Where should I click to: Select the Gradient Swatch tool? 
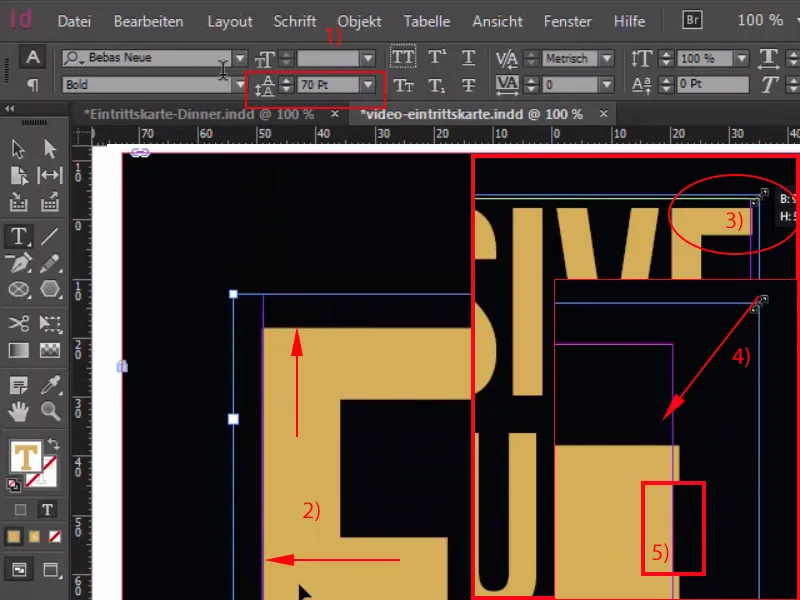pos(19,351)
